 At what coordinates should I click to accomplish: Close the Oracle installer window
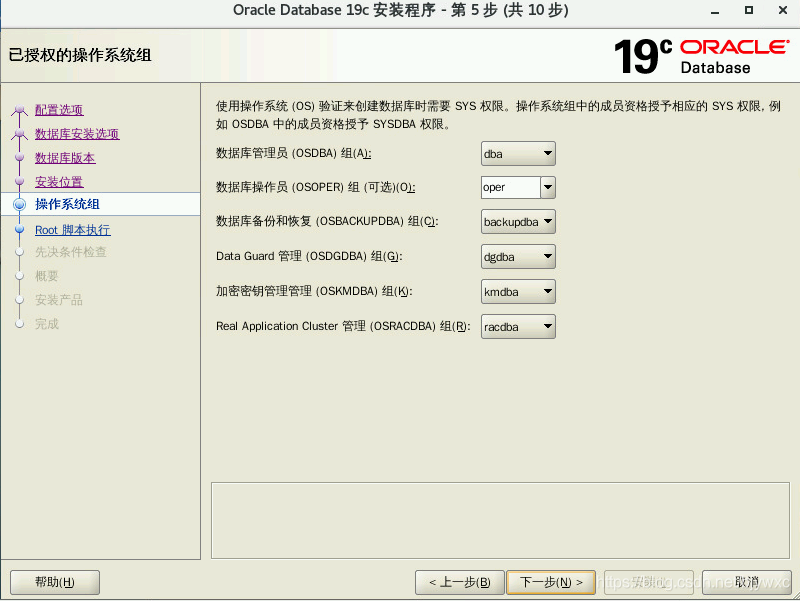coord(783,10)
